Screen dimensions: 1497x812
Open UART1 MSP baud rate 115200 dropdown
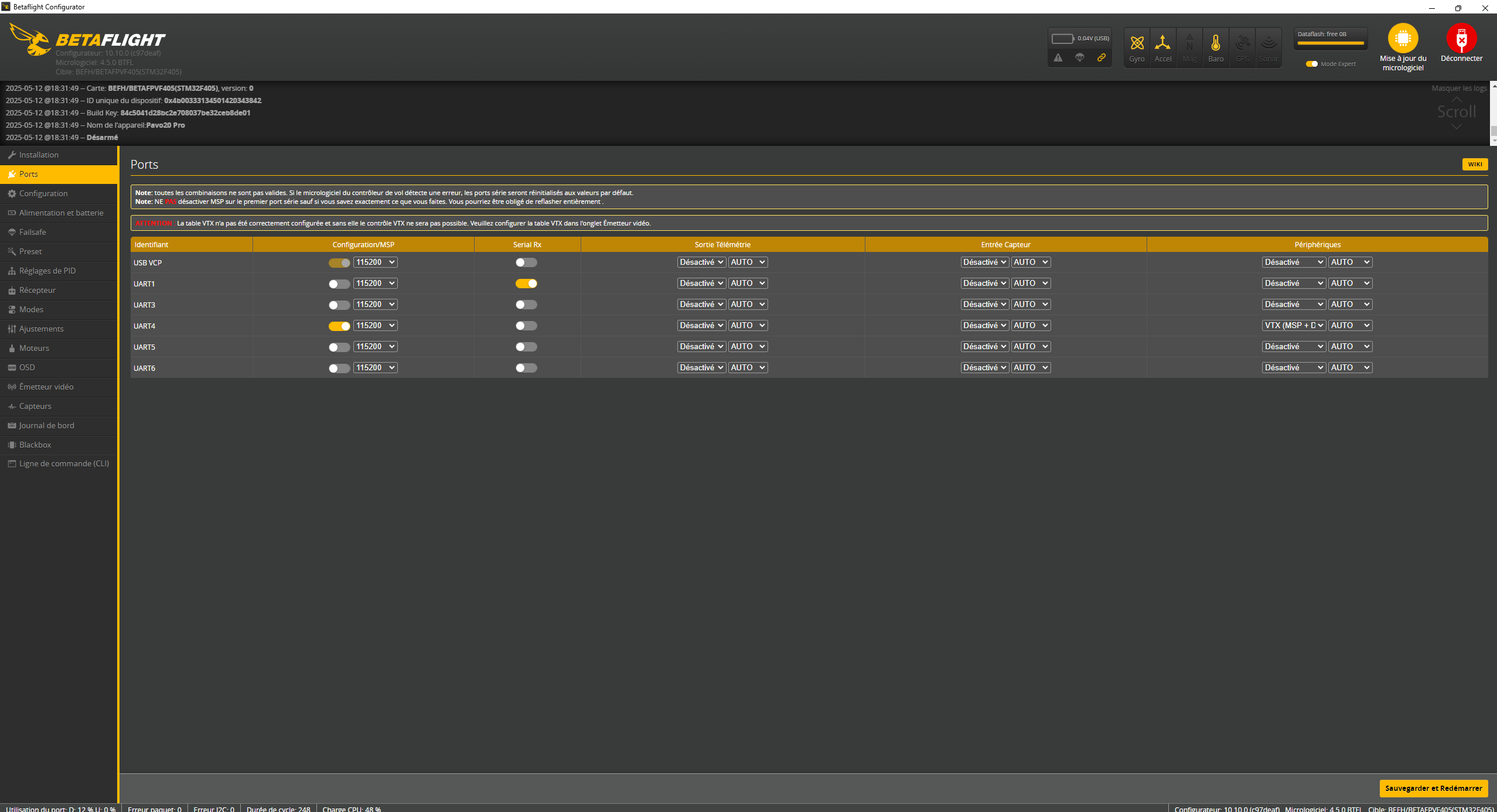point(375,283)
